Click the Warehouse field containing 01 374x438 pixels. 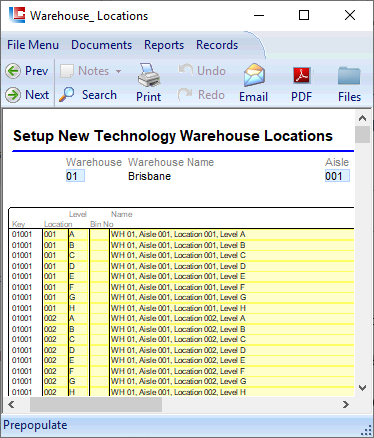pyautogui.click(x=75, y=176)
